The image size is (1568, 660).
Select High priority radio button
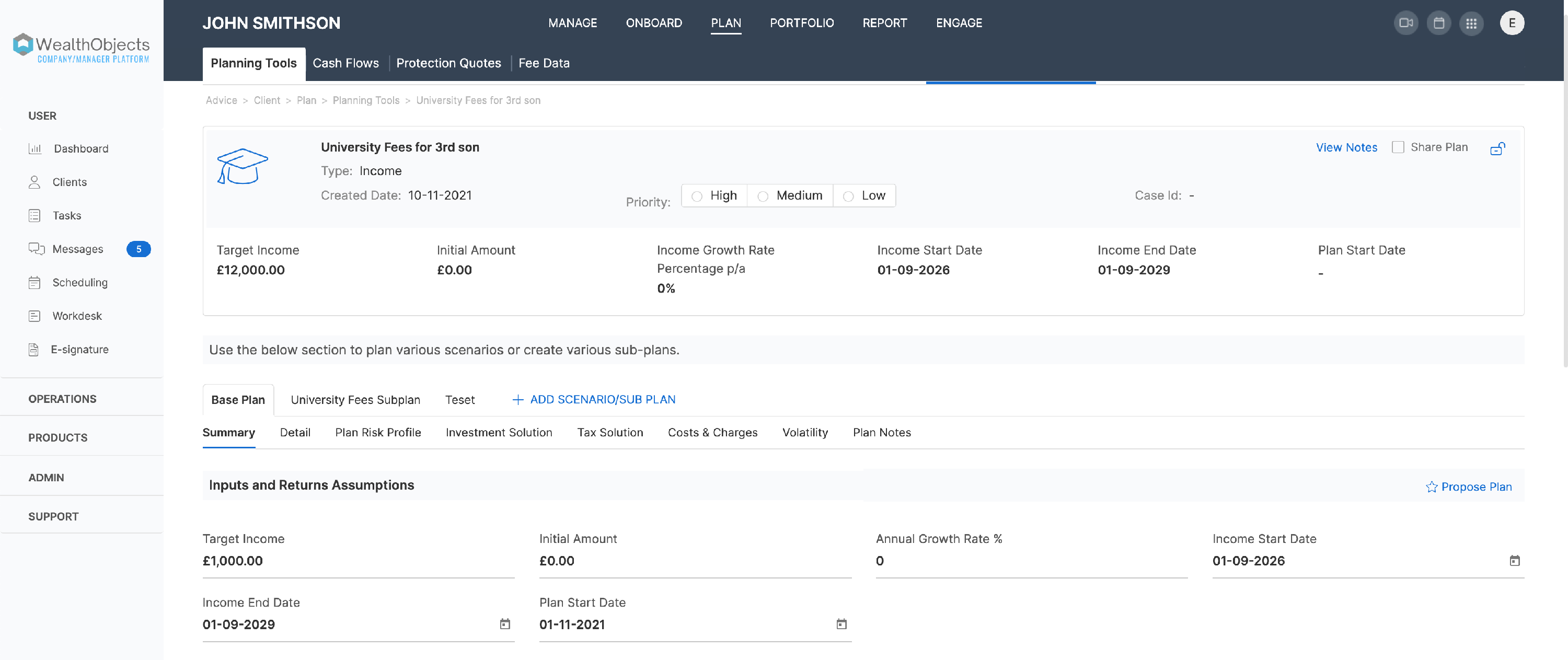697,196
